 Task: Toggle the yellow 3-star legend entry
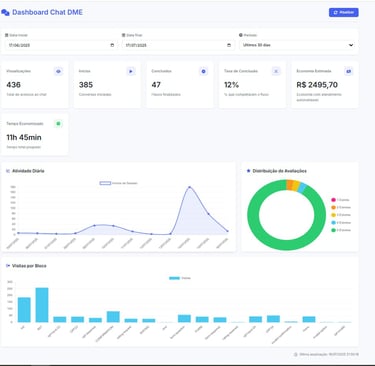click(x=341, y=215)
